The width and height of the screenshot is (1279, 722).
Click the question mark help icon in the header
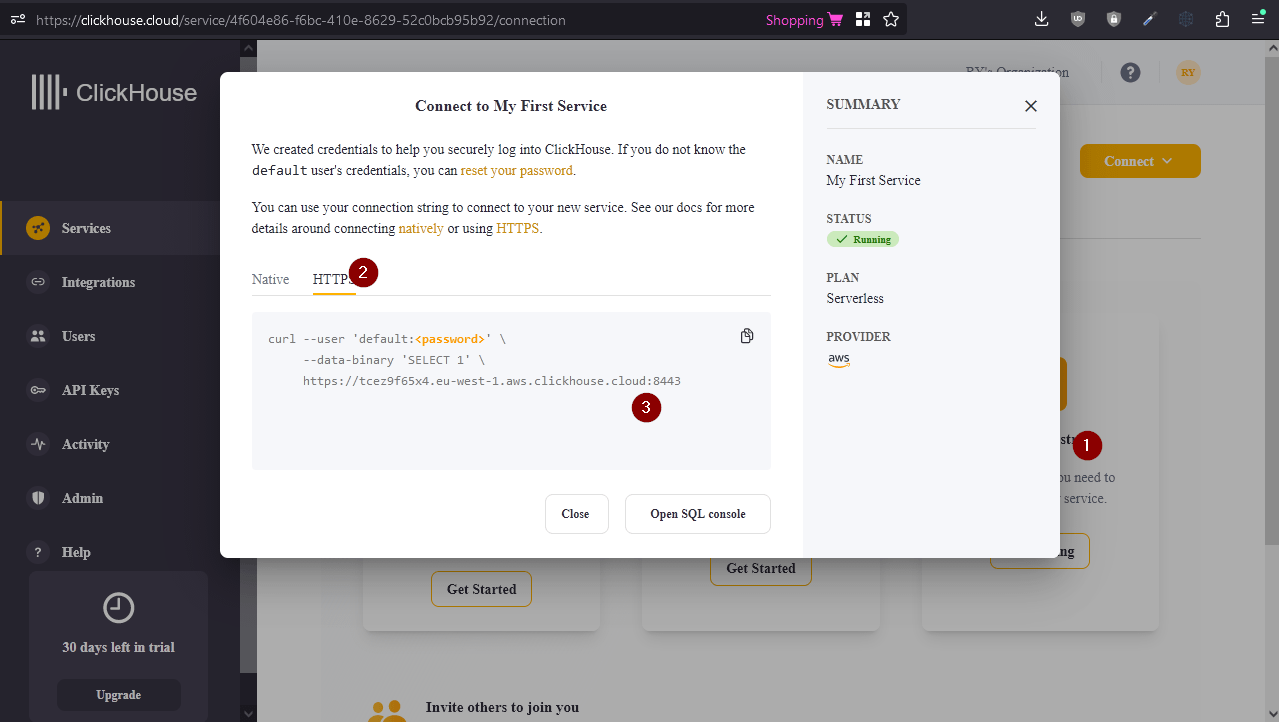click(1130, 72)
